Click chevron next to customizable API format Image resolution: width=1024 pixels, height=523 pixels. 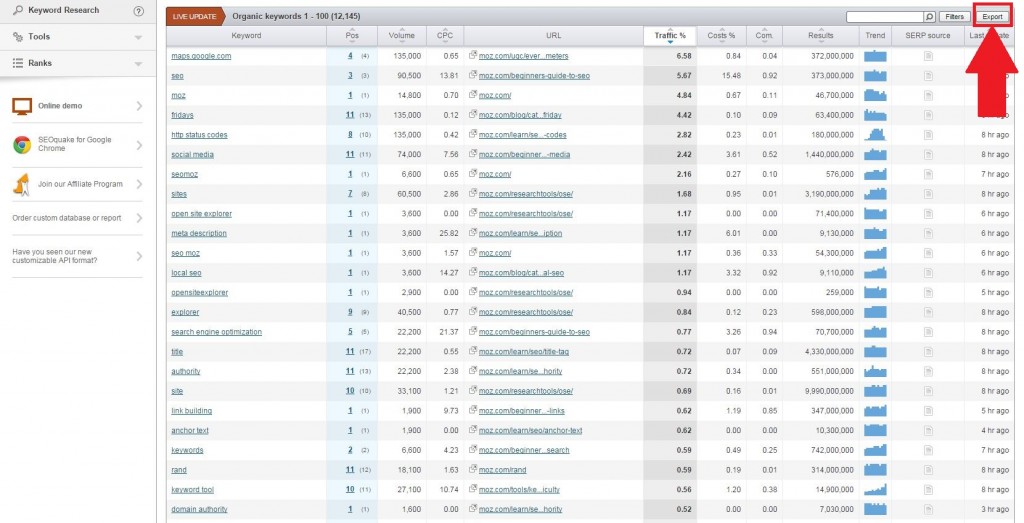[x=138, y=256]
